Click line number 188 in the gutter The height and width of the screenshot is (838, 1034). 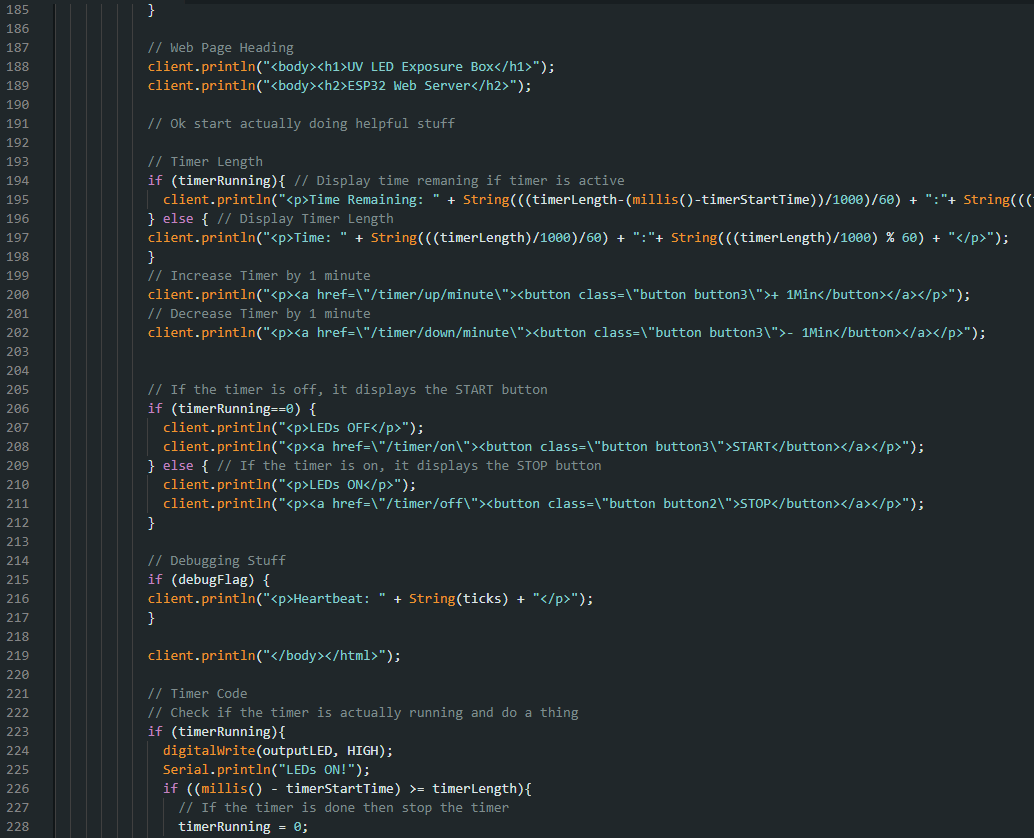coord(17,67)
